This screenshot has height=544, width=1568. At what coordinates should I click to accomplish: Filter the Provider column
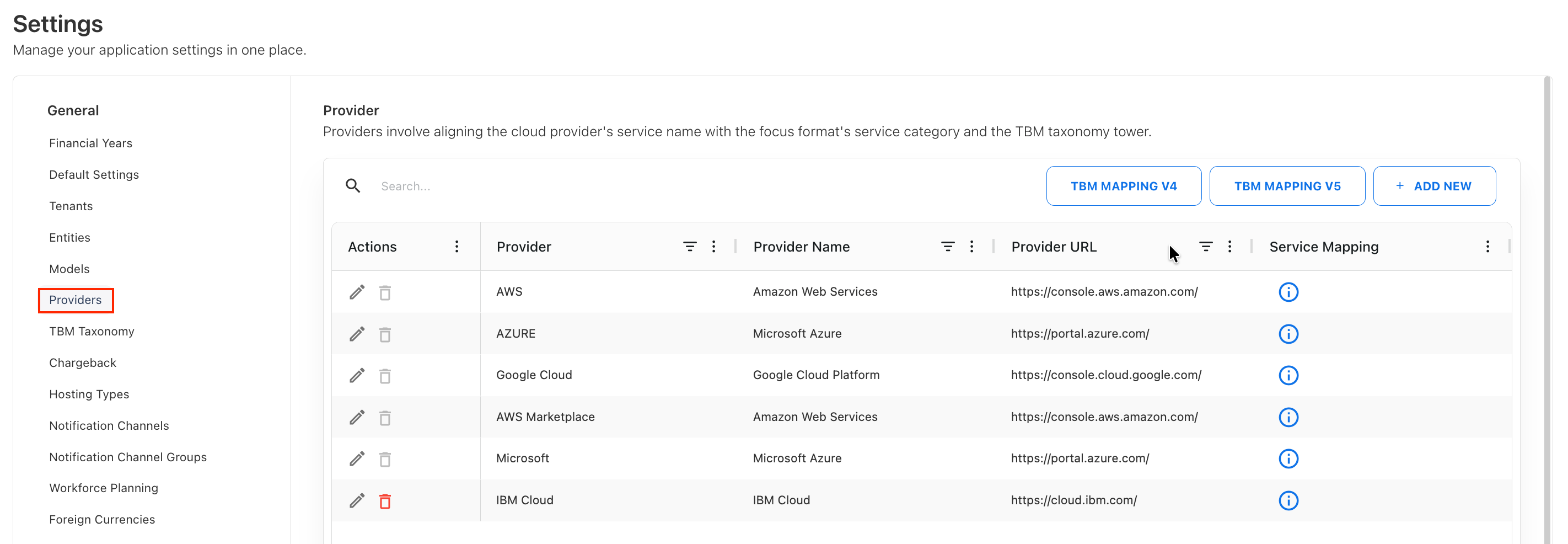690,247
